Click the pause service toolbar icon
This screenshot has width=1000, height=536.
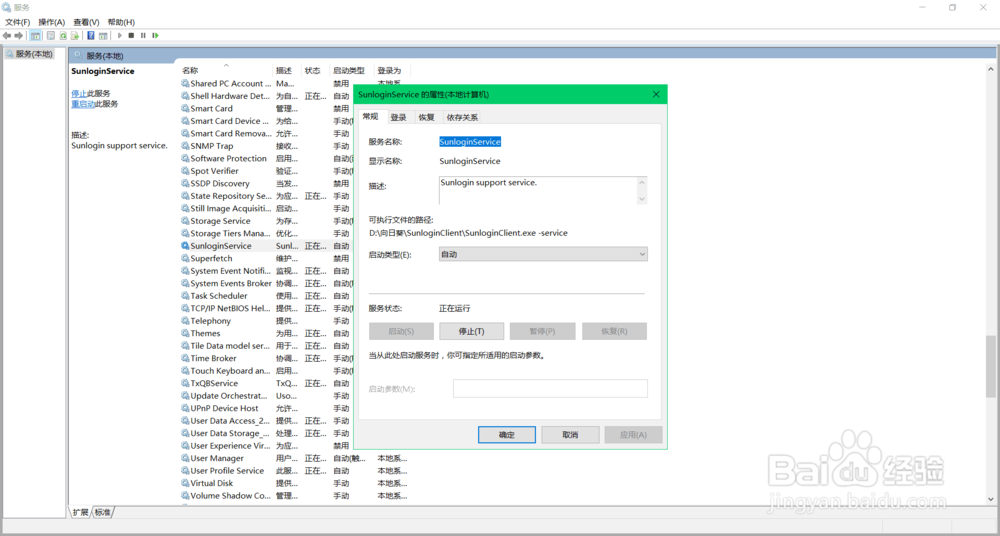point(143,36)
